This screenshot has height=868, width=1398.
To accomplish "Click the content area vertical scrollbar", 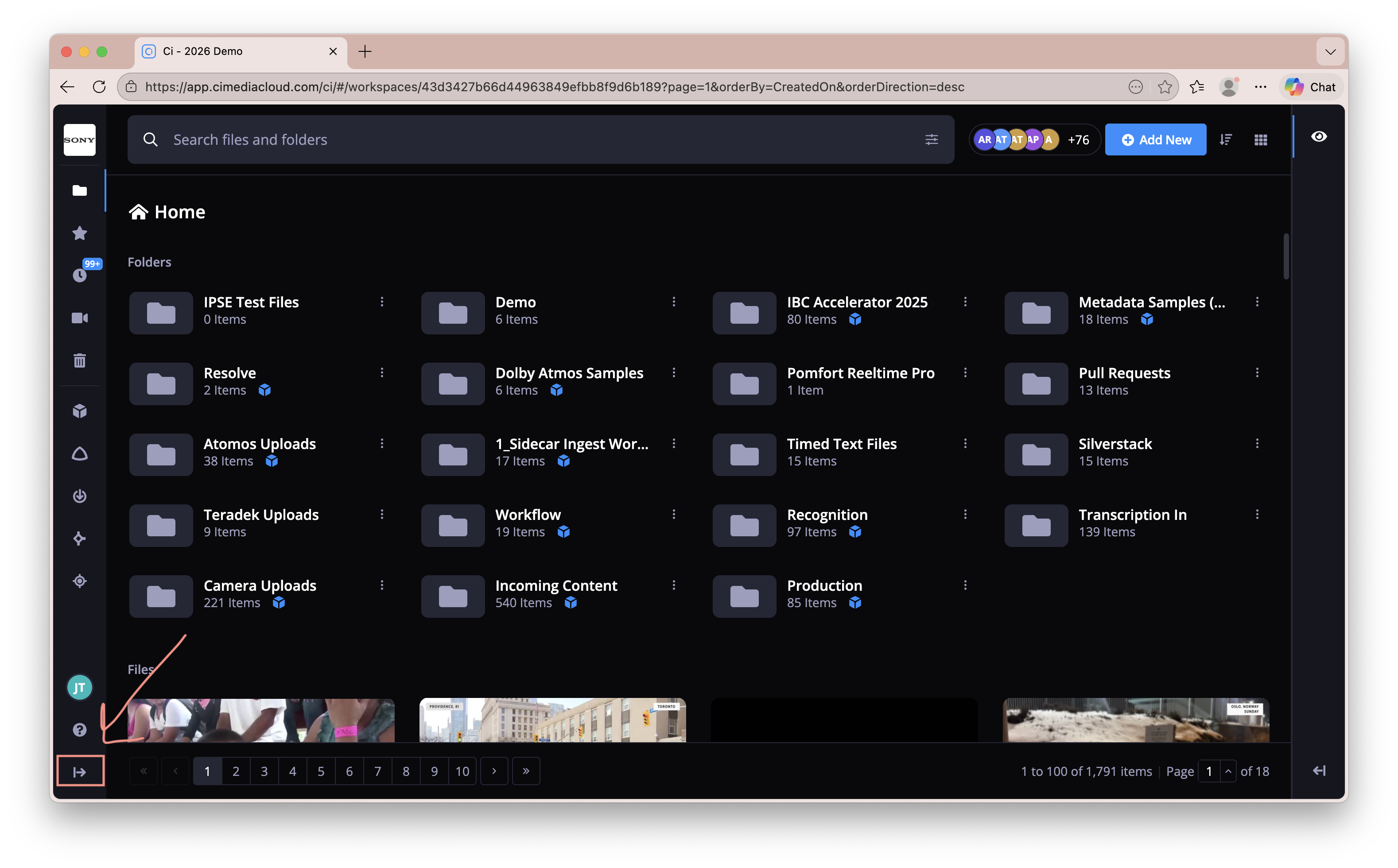I will click(1286, 256).
